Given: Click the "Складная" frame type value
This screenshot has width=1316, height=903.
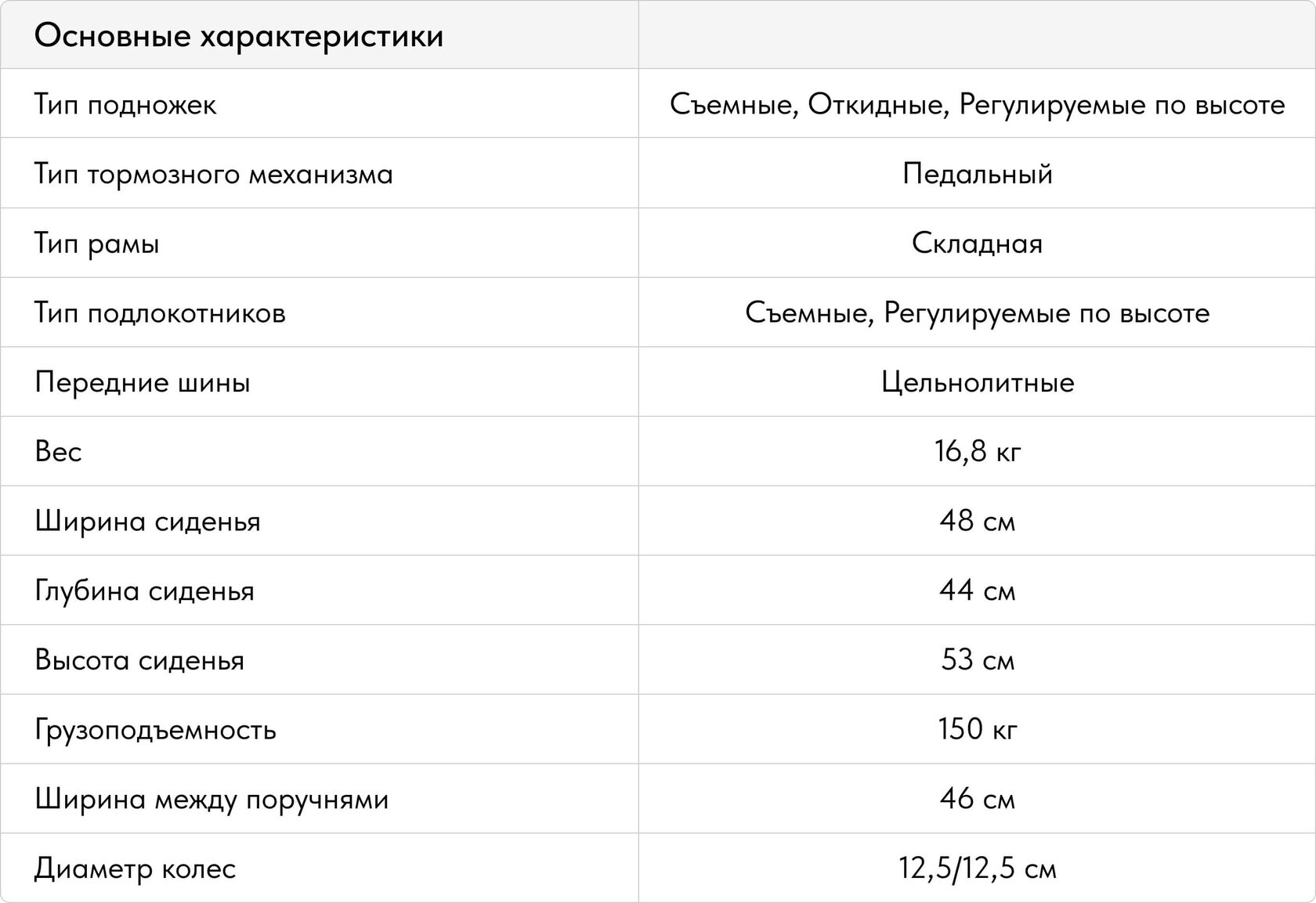Looking at the screenshot, I should point(977,244).
